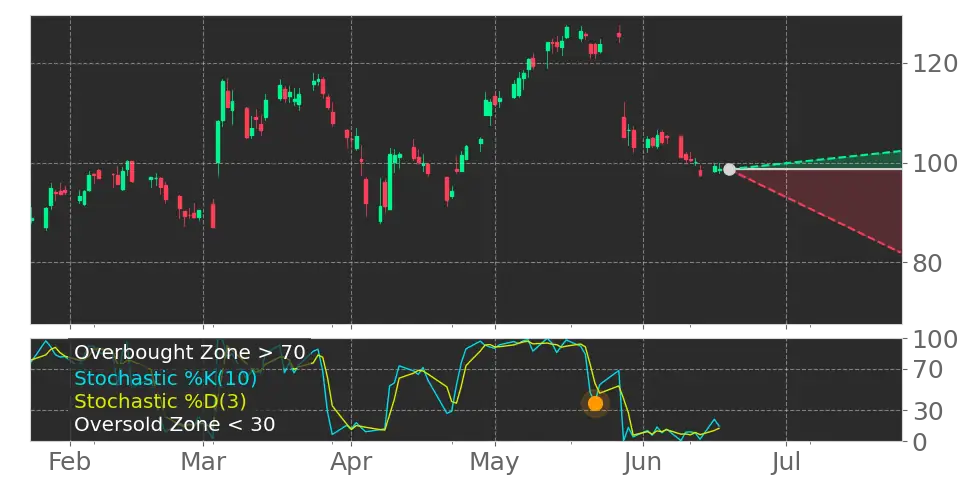This screenshot has width=972, height=486.
Task: Click the price axis label 100 beside the candlesticks
Action: (x=935, y=164)
